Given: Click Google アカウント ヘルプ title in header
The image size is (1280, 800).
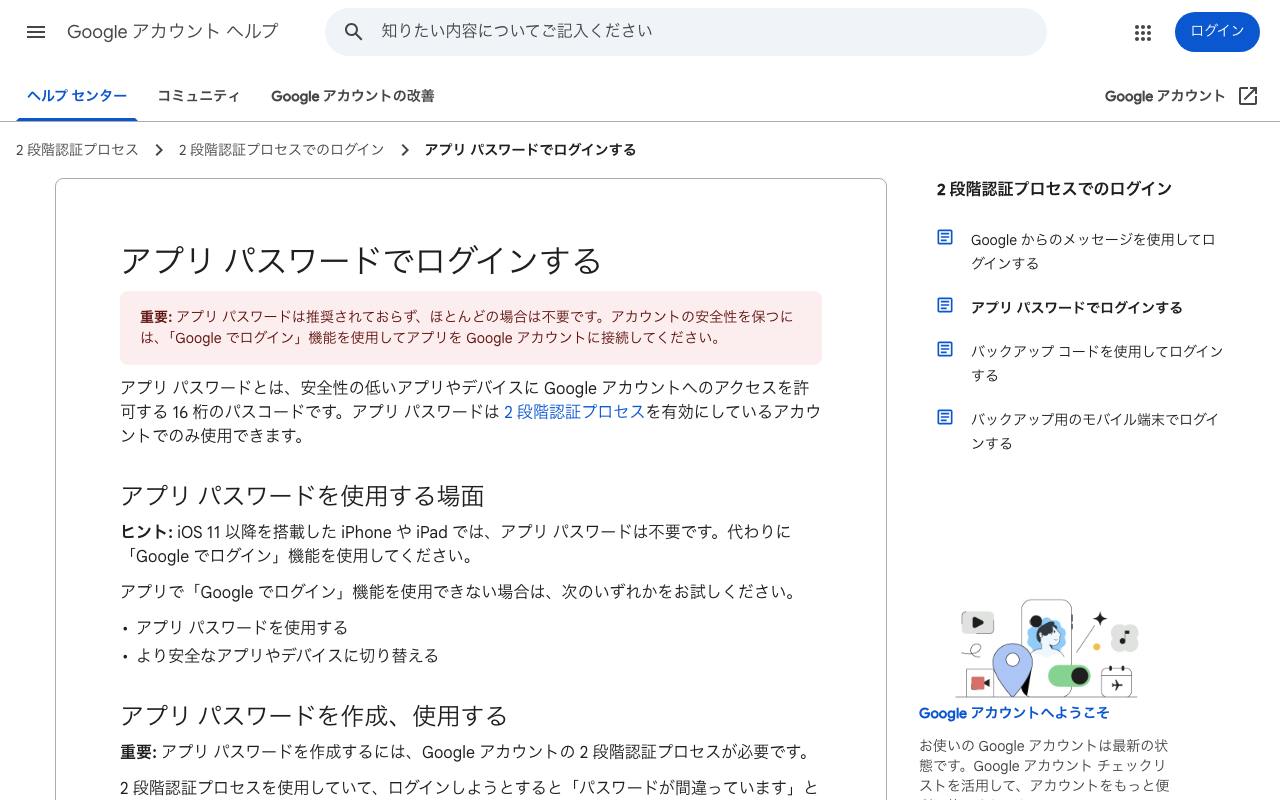Looking at the screenshot, I should pos(172,32).
